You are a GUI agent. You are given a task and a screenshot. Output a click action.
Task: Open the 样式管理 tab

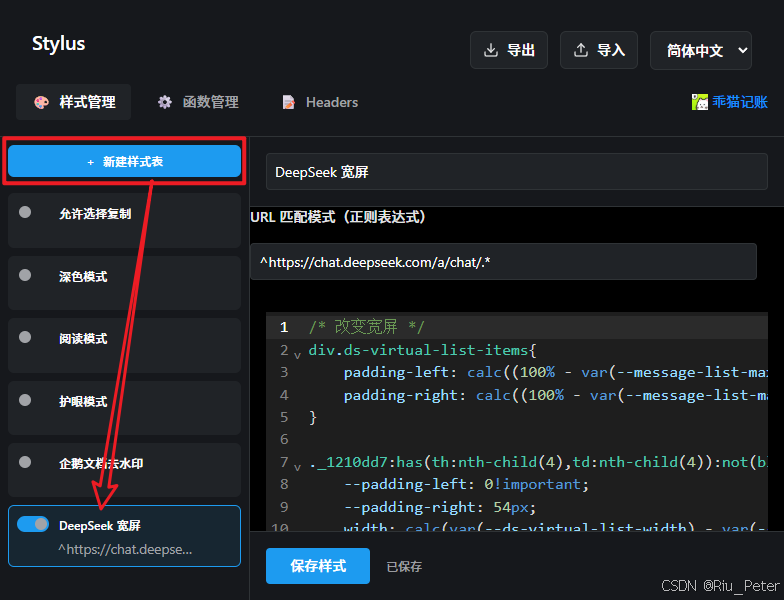click(74, 102)
